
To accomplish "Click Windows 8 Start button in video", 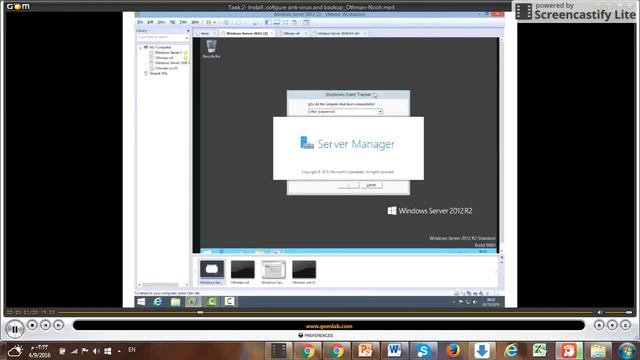I will (x=141, y=302).
